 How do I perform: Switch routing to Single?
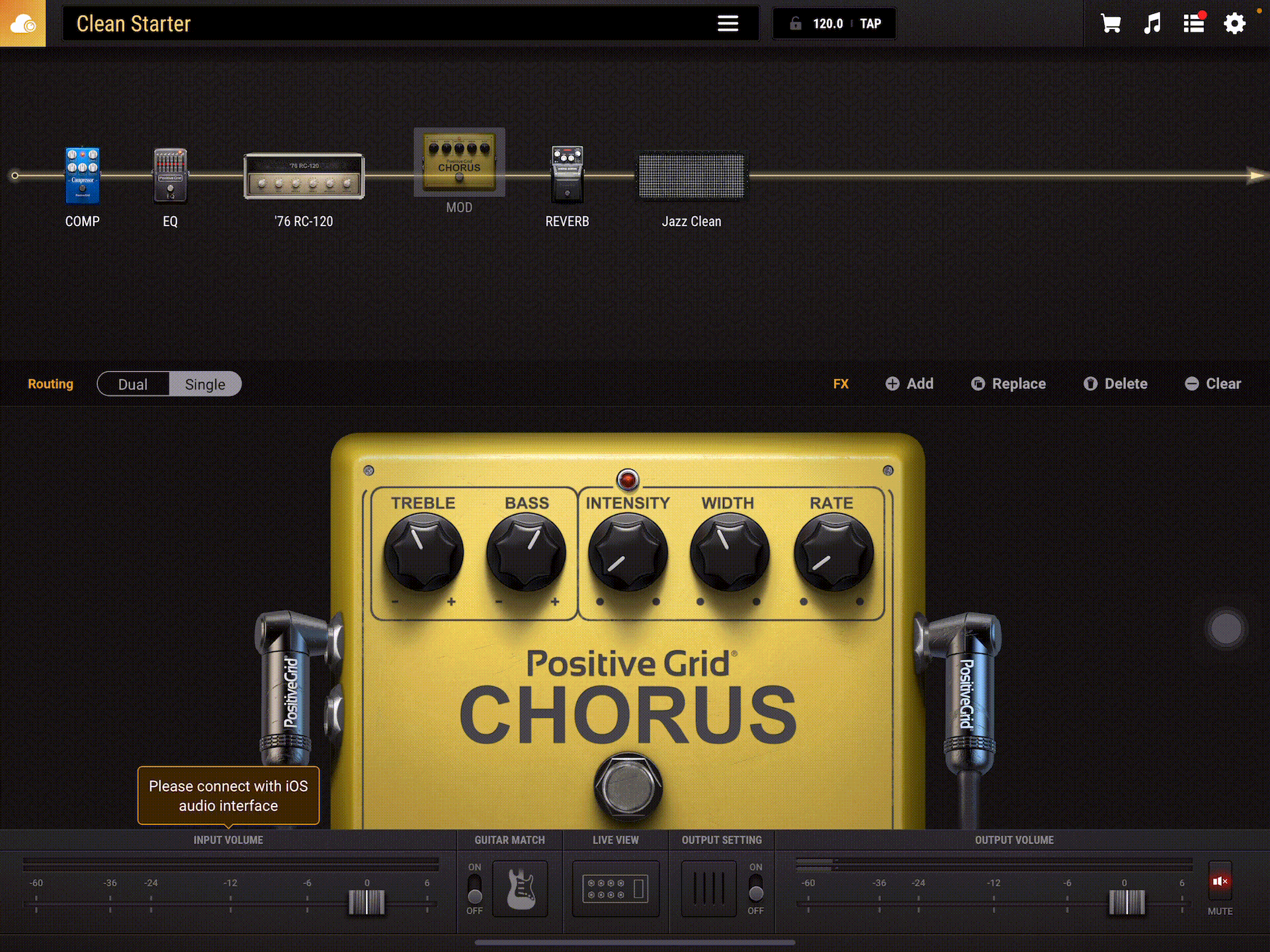tap(205, 384)
